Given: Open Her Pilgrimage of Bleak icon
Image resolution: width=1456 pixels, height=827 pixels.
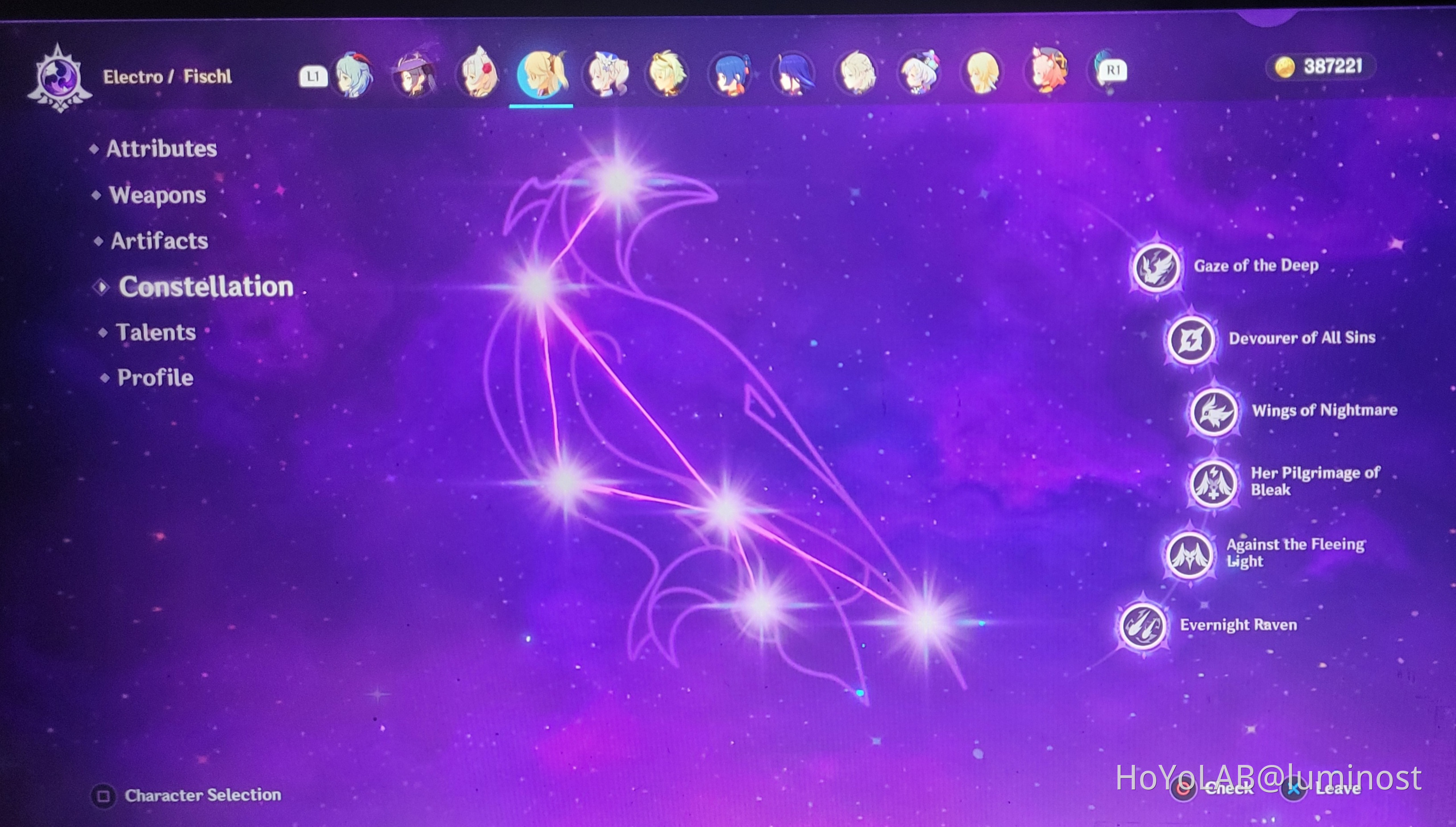Looking at the screenshot, I should pos(1213,483).
